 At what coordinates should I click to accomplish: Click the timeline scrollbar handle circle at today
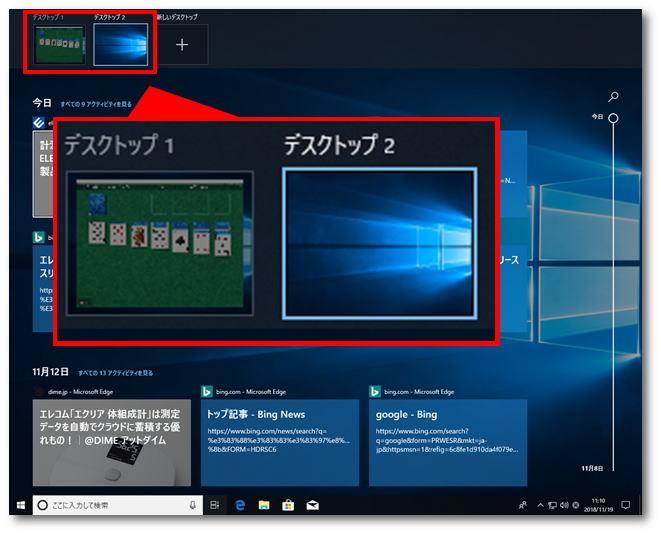pos(613,118)
